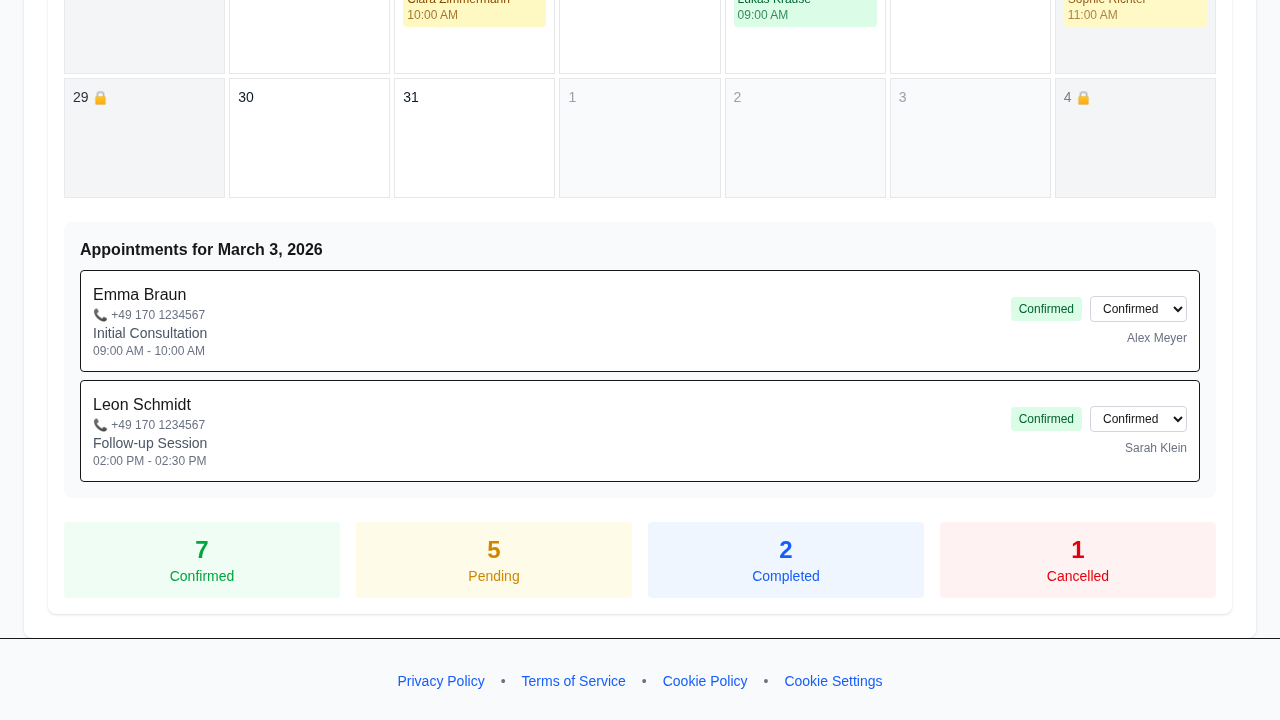
Task: Click the blue Completed count card
Action: (786, 560)
